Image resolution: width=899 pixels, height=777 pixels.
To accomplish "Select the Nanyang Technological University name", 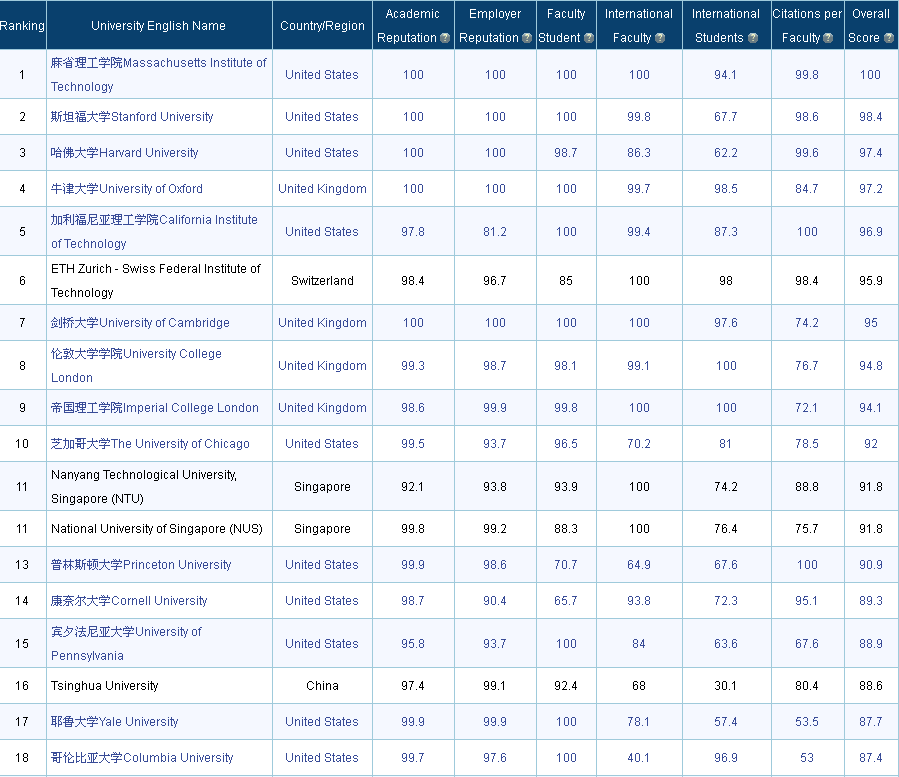I will [144, 487].
